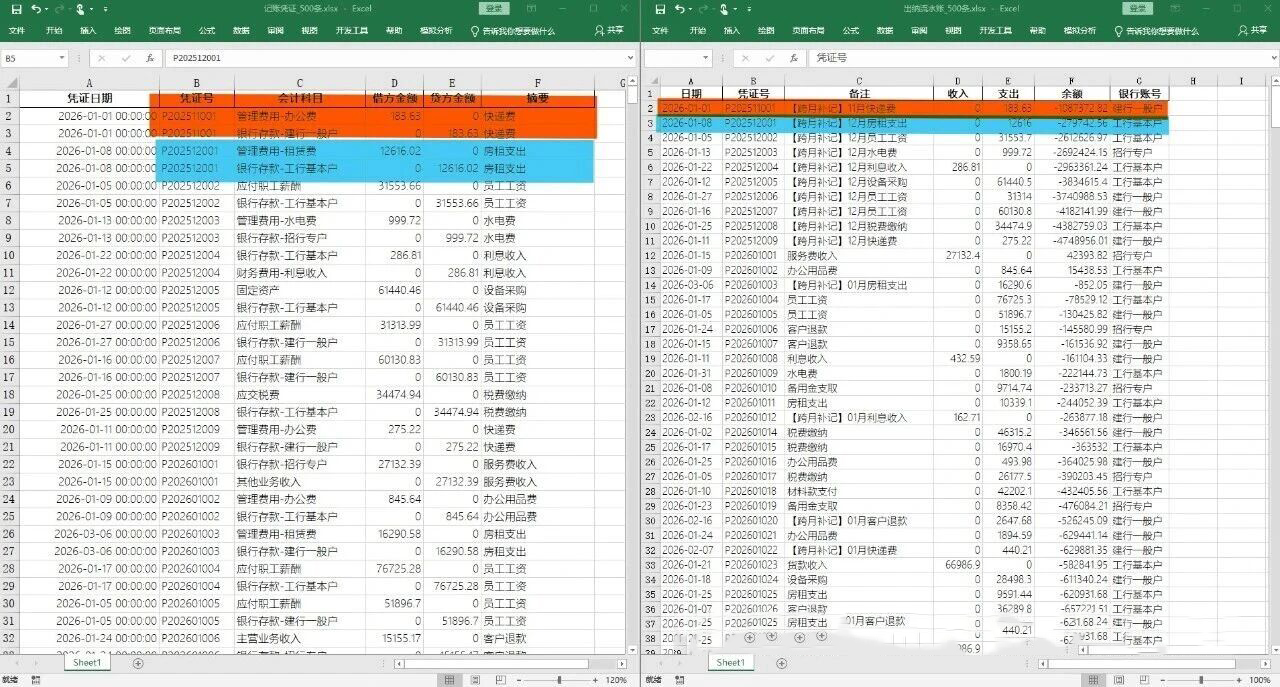Switch to the 公式 ribbon tab
This screenshot has height=687, width=1280.
click(x=206, y=29)
